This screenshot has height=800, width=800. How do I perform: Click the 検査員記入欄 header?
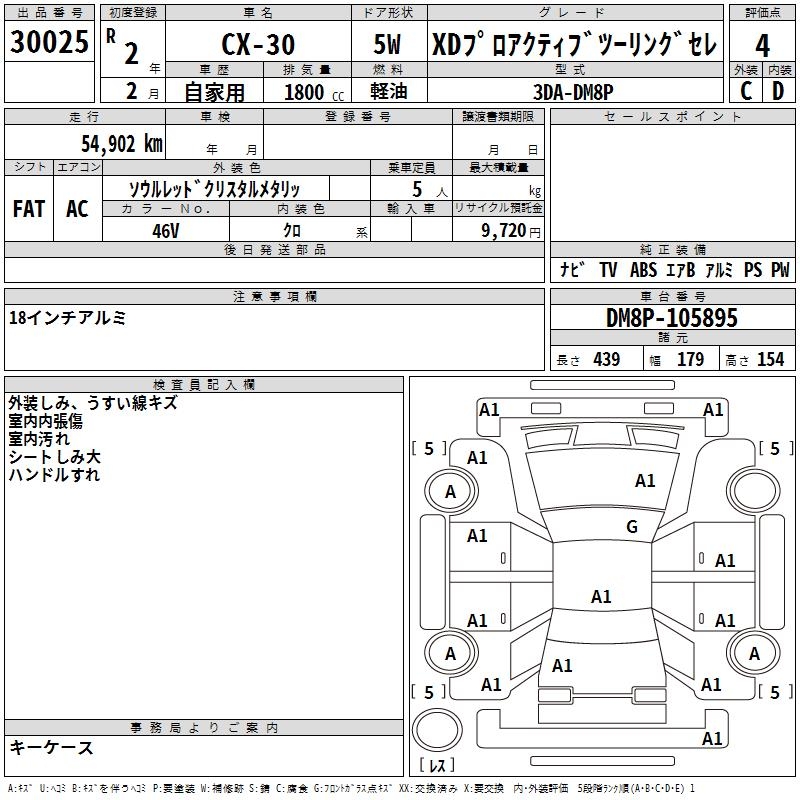204,385
